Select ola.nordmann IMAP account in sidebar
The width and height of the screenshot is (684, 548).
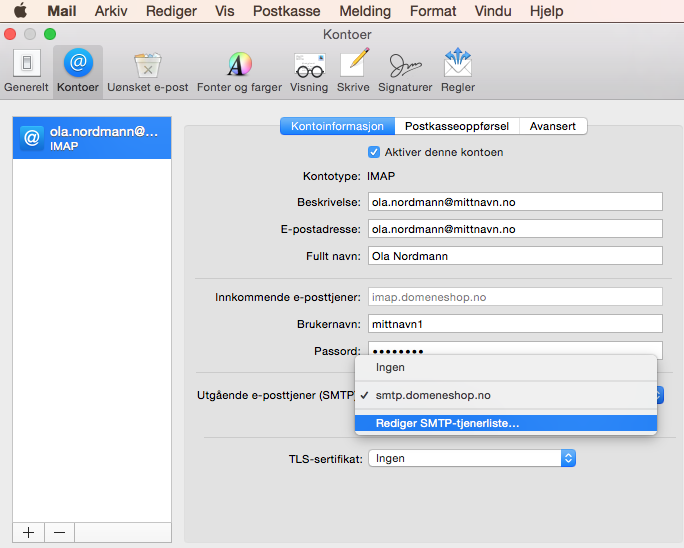click(92, 138)
